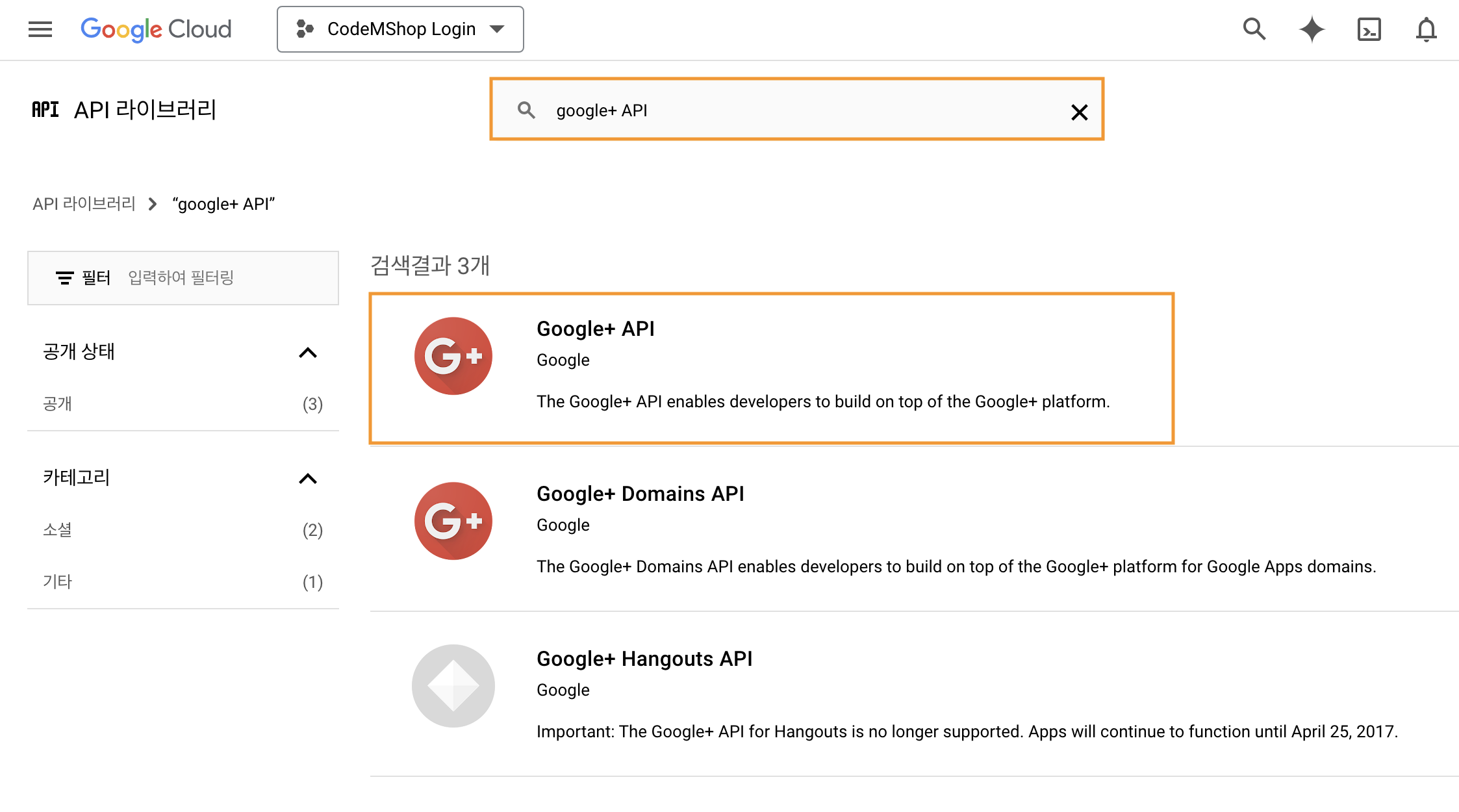This screenshot has height=812, width=1459.
Task: Click the gray Hangouts API placeholder icon
Action: [x=453, y=686]
